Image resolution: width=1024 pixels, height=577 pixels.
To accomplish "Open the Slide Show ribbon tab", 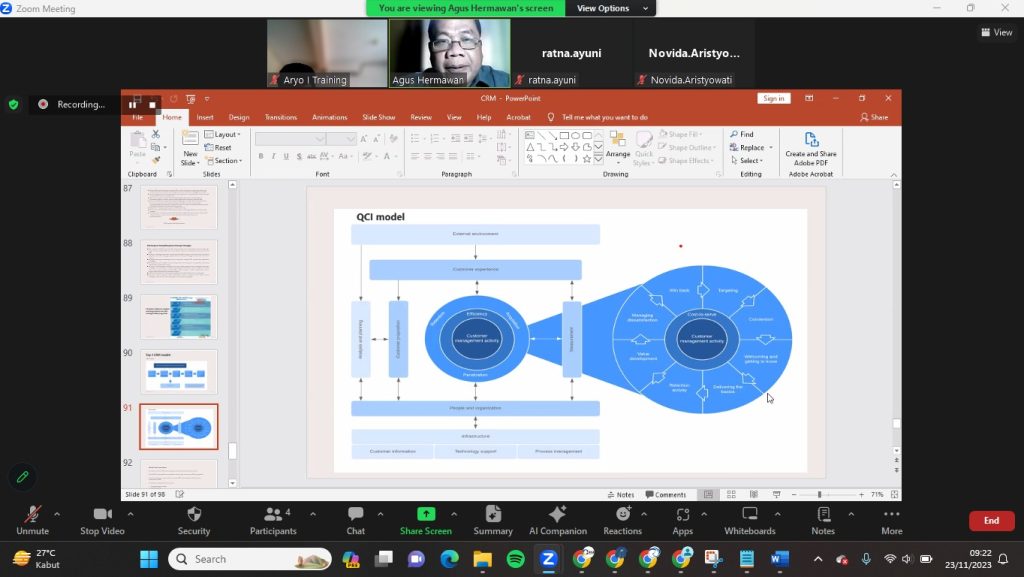I will coord(379,117).
